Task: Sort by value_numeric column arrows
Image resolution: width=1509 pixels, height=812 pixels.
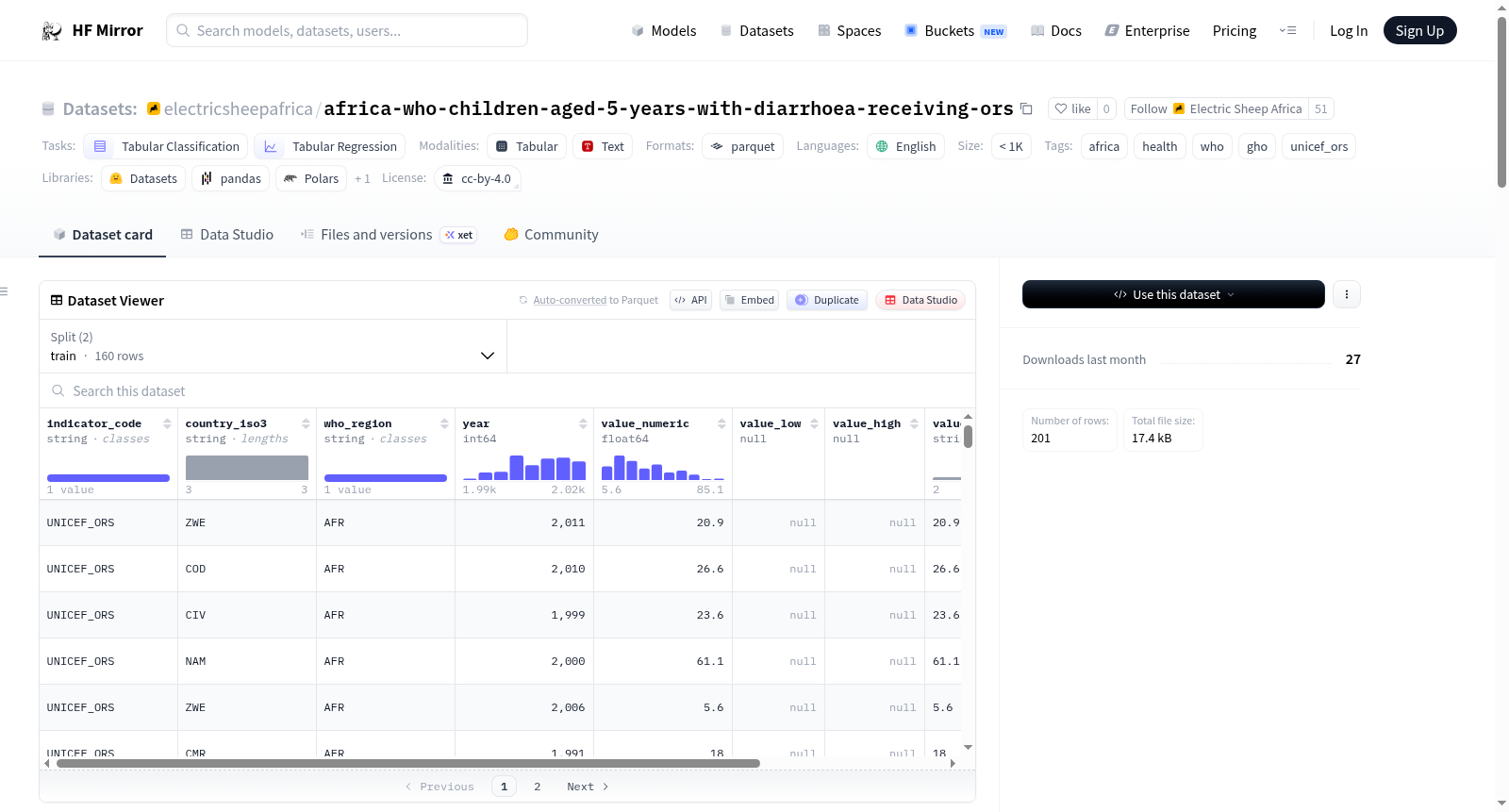Action: pos(721,424)
